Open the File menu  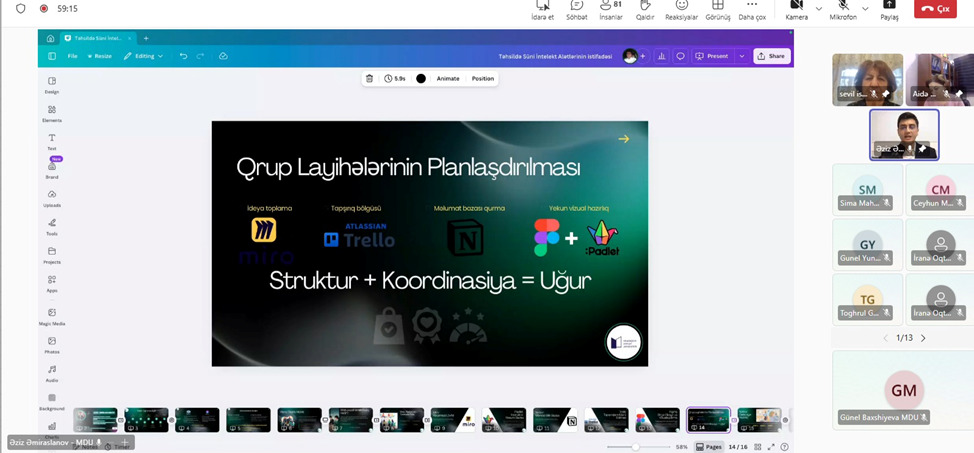72,56
